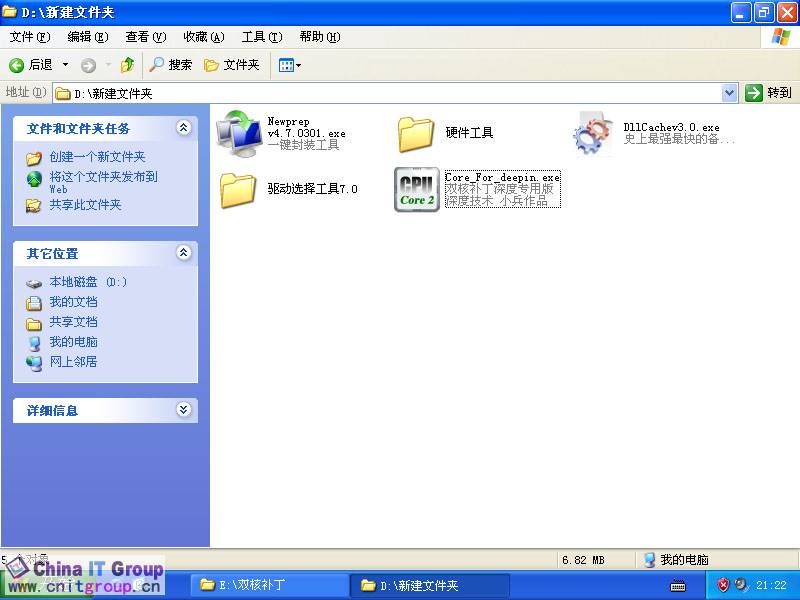Open 本地磁盘 (D:) location link
800x600 pixels.
[88, 282]
